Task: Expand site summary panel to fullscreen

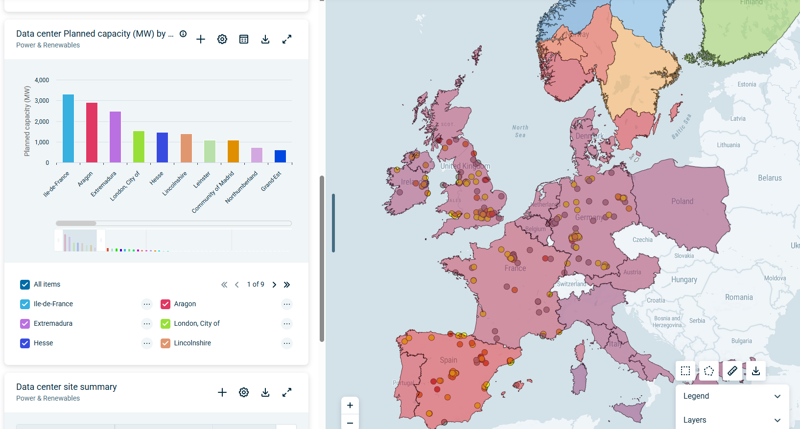Action: pyautogui.click(x=287, y=392)
